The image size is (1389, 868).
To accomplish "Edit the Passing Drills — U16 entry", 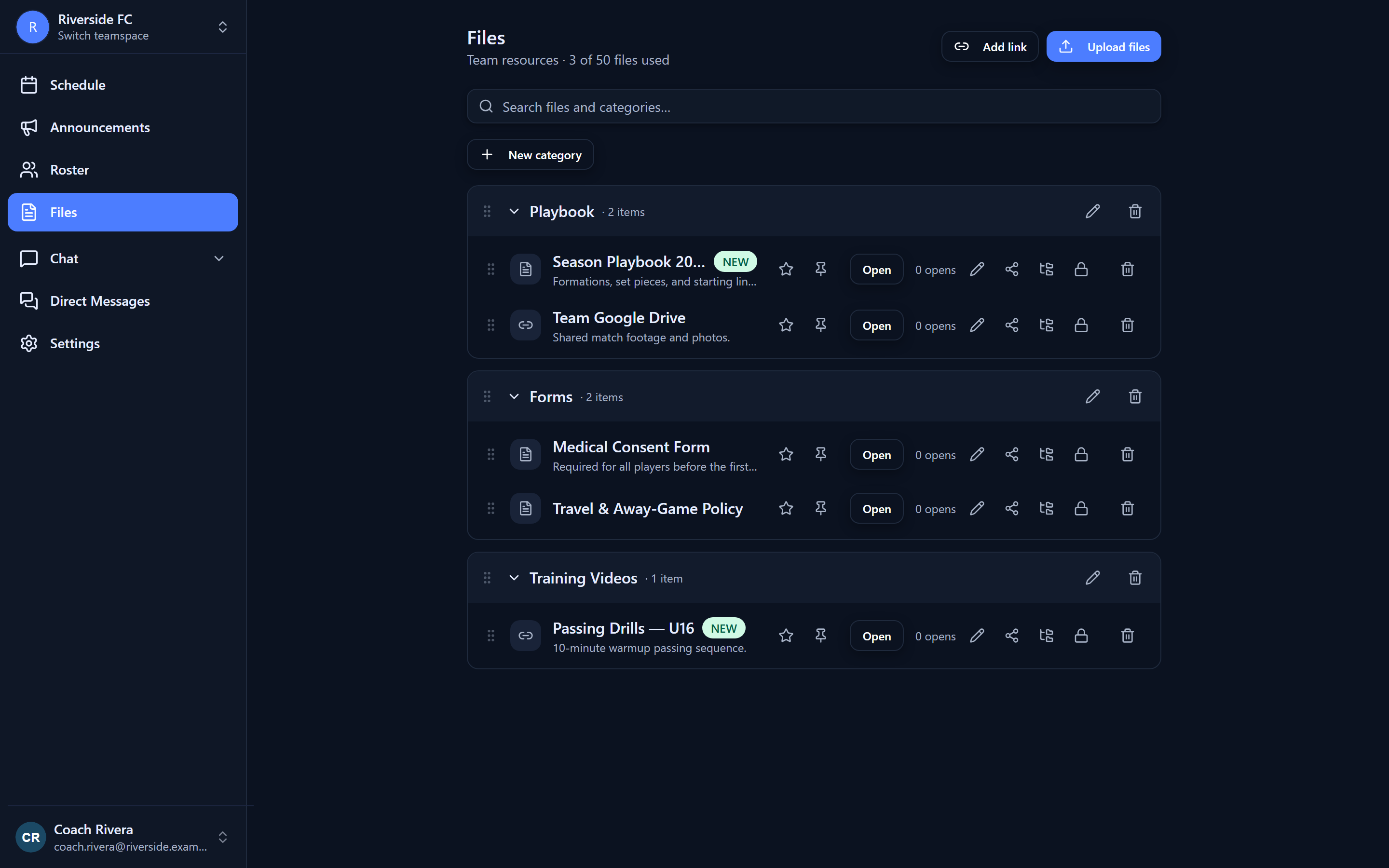I will click(977, 636).
